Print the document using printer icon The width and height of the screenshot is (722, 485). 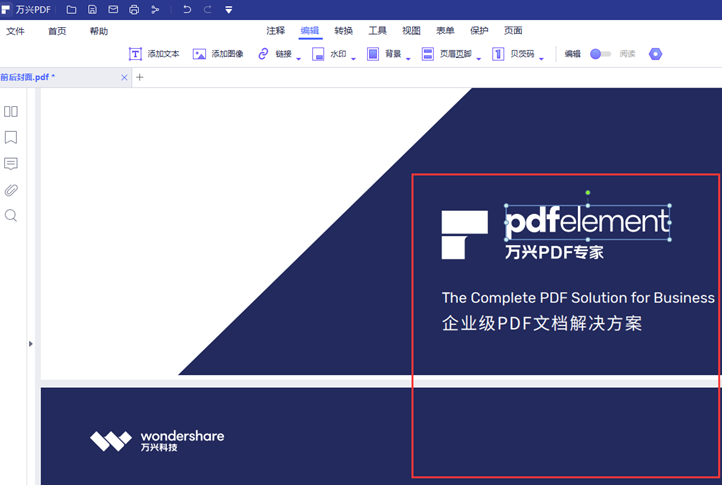point(134,10)
